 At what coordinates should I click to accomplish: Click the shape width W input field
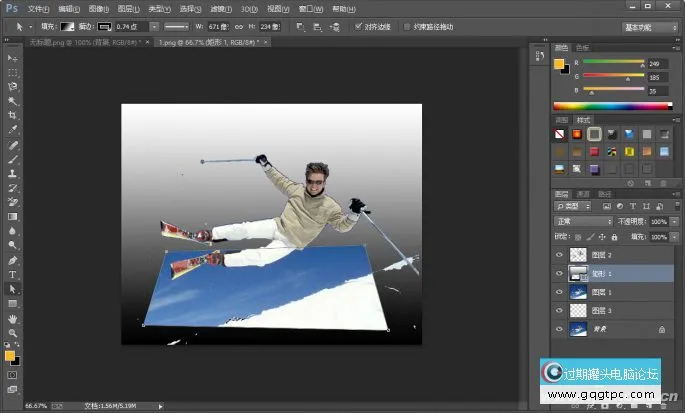pos(217,27)
